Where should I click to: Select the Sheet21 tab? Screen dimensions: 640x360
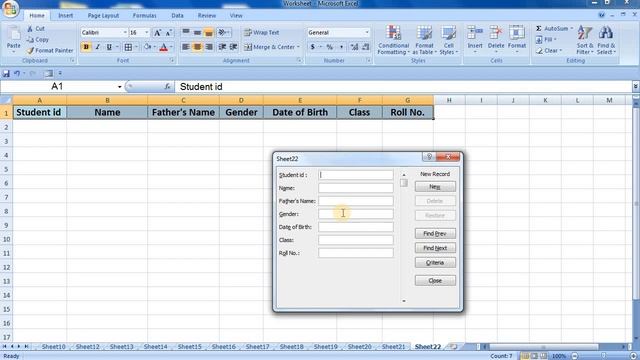click(393, 347)
